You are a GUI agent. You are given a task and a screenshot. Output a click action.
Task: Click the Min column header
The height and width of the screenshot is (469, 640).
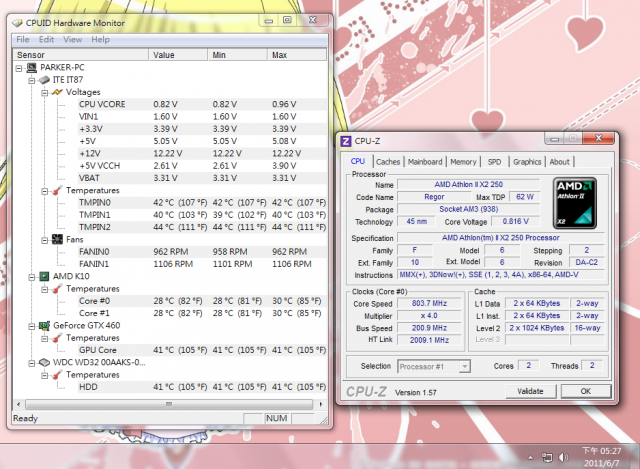[237, 55]
